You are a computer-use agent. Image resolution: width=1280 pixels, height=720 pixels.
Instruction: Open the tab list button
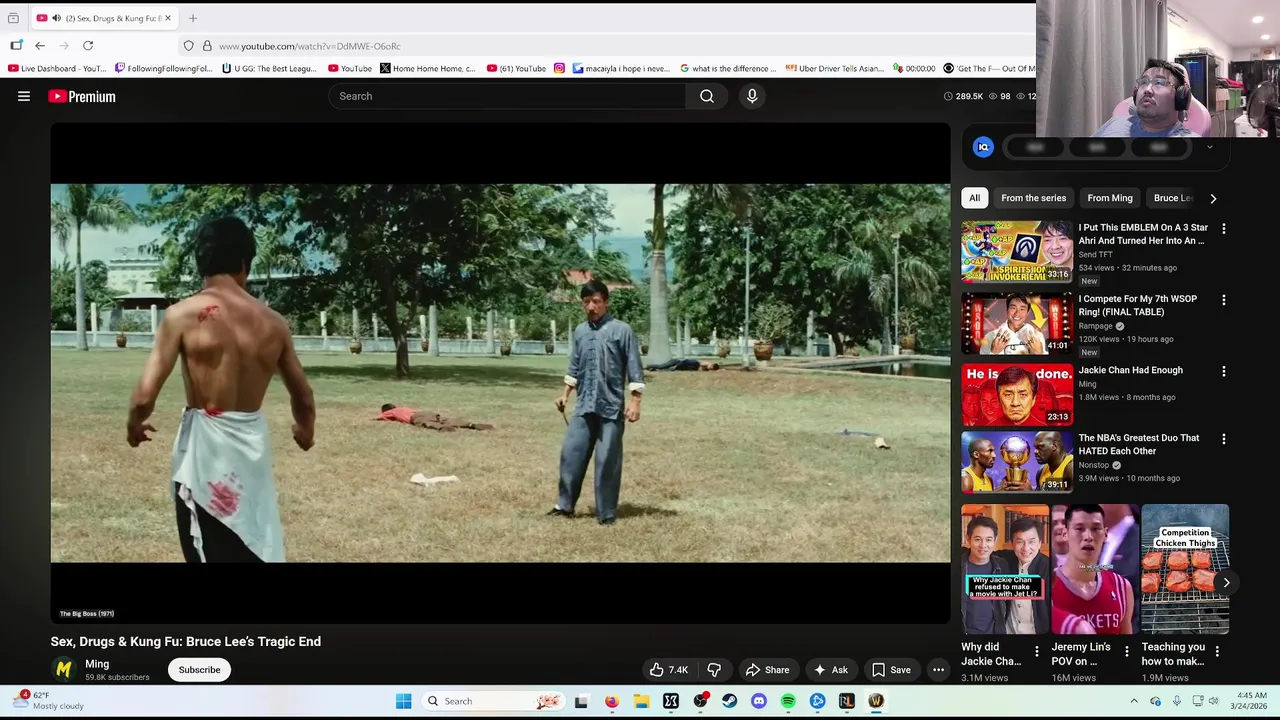pyautogui.click(x=13, y=18)
